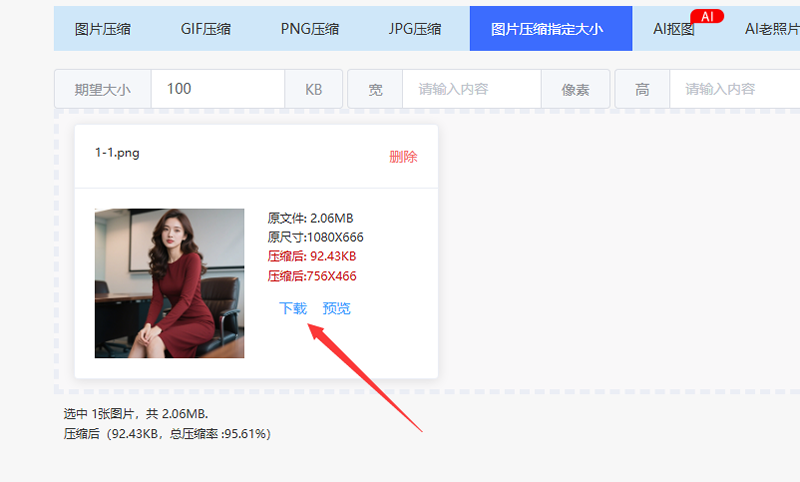Click the 宽 width input field
800x482 pixels.
coord(471,89)
